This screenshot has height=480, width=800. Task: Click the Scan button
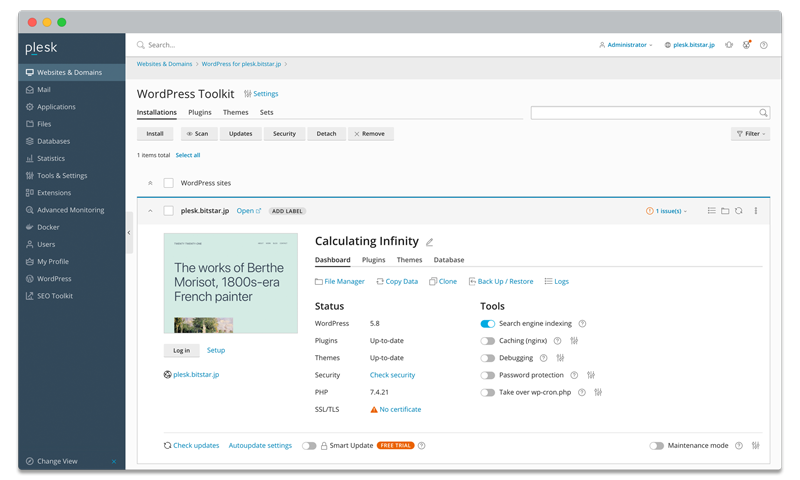(x=199, y=134)
